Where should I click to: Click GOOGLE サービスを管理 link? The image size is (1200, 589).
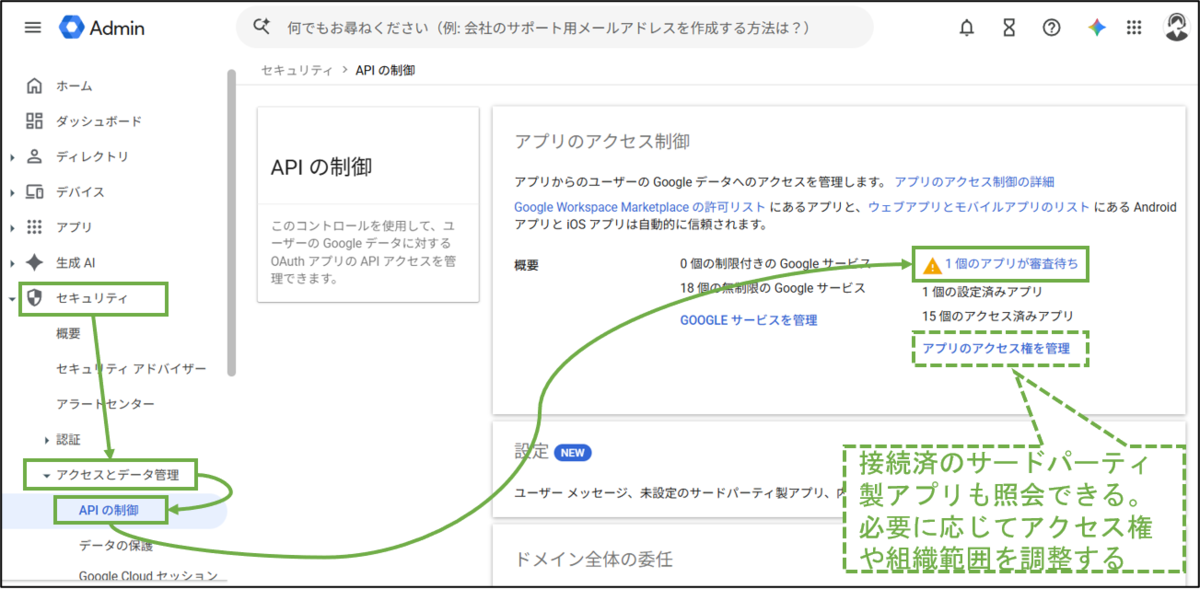(749, 320)
